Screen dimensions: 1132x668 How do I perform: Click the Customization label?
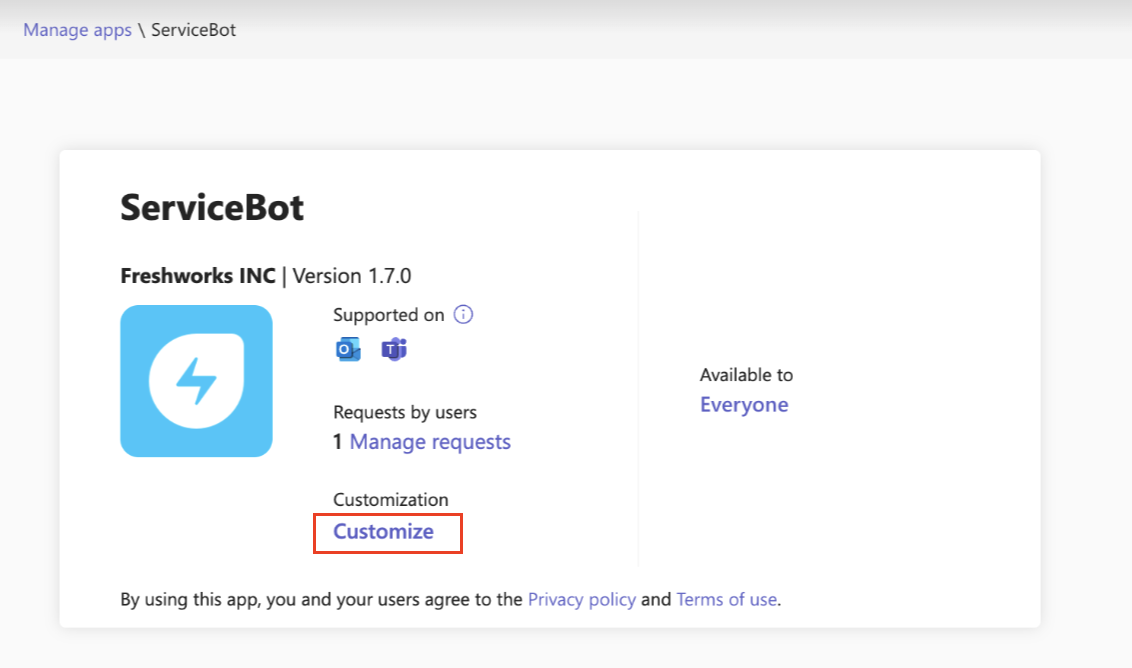point(391,500)
